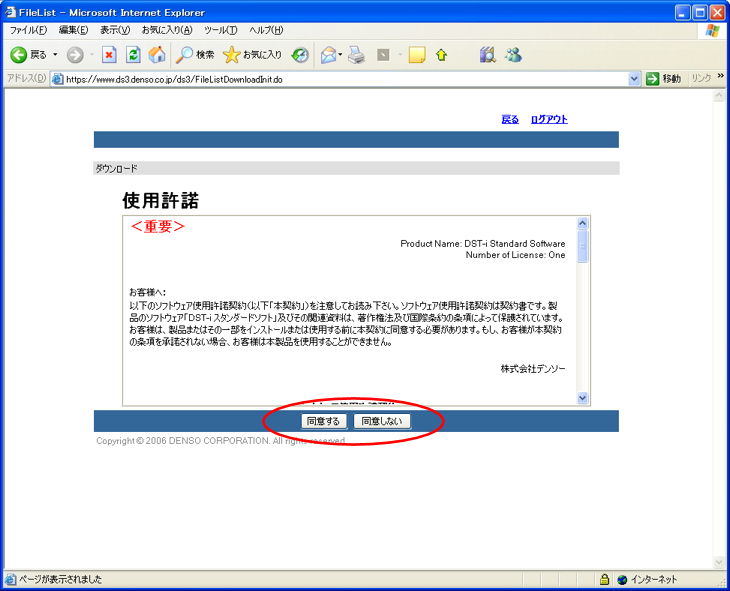Screen dimensions: 730x591
Task: Click the 使用許諾 heading
Action: coord(161,201)
